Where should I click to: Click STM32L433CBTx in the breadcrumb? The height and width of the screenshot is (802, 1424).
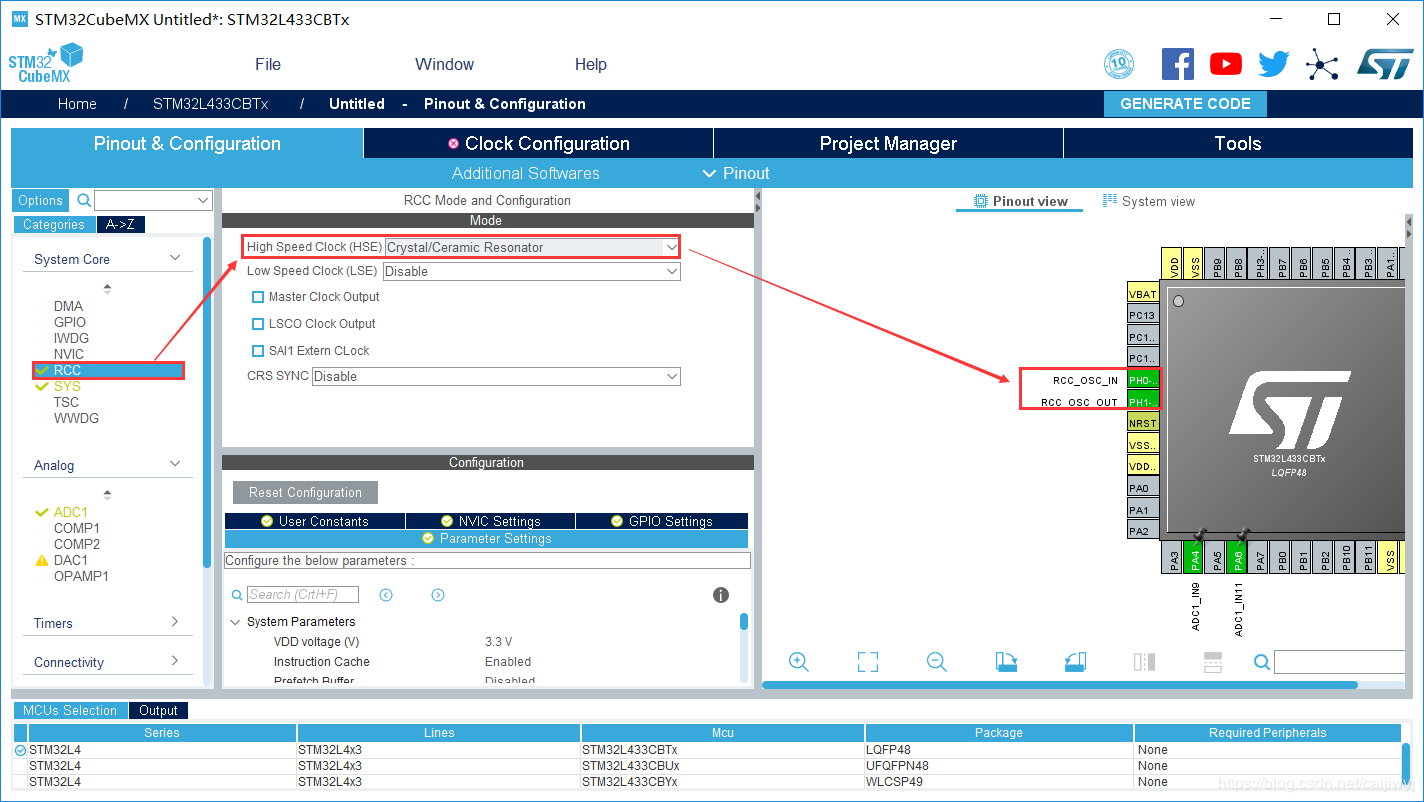click(211, 104)
